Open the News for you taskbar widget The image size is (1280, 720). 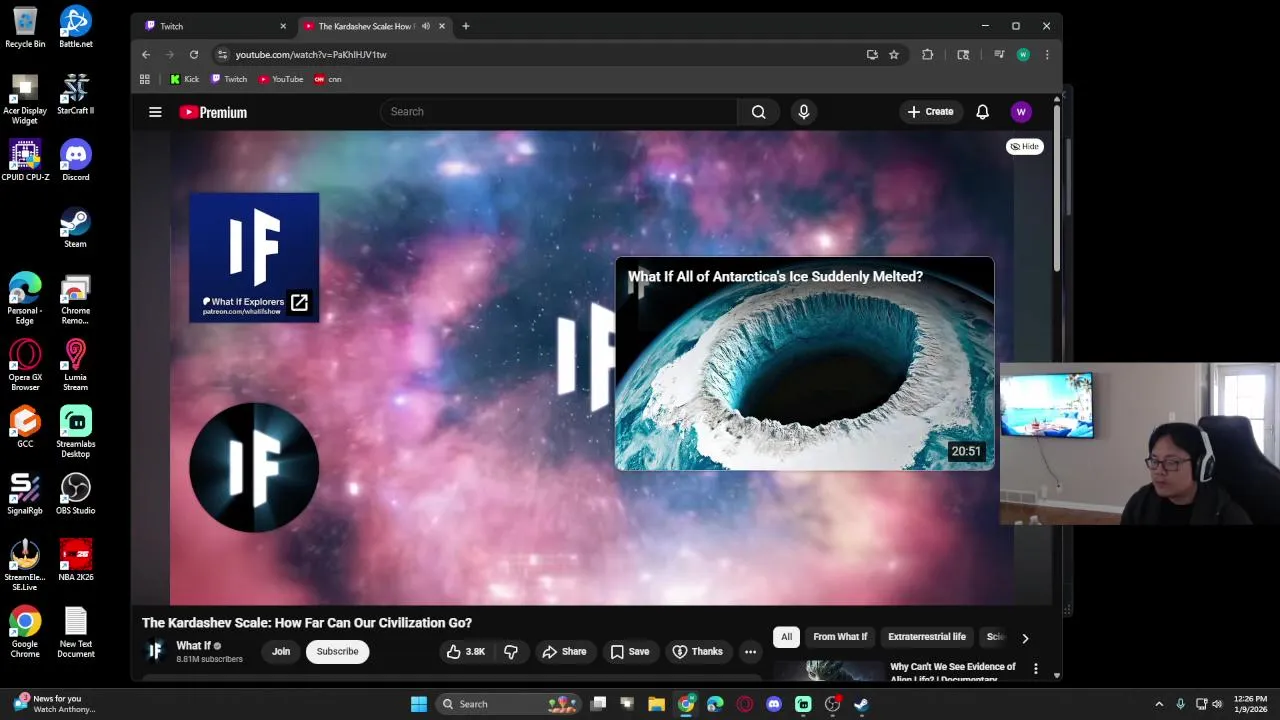coord(55,704)
